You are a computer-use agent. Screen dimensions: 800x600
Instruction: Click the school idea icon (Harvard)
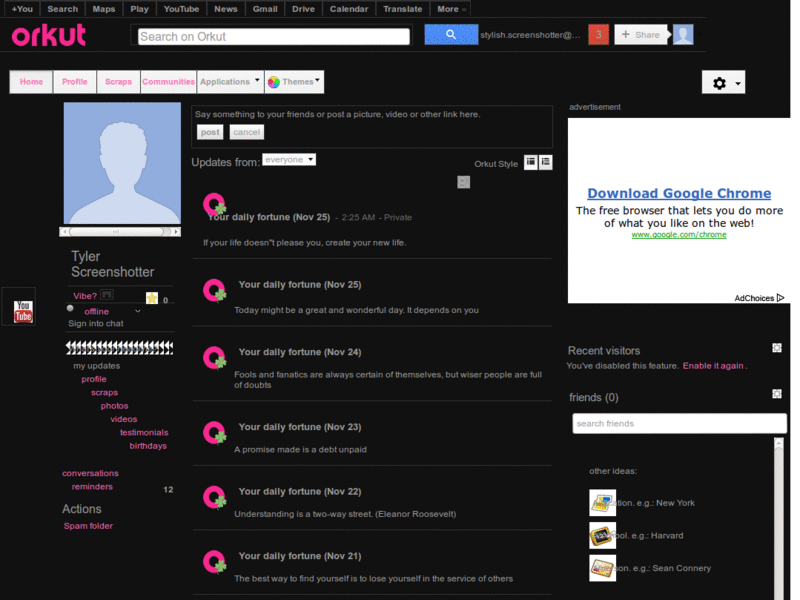(x=603, y=535)
